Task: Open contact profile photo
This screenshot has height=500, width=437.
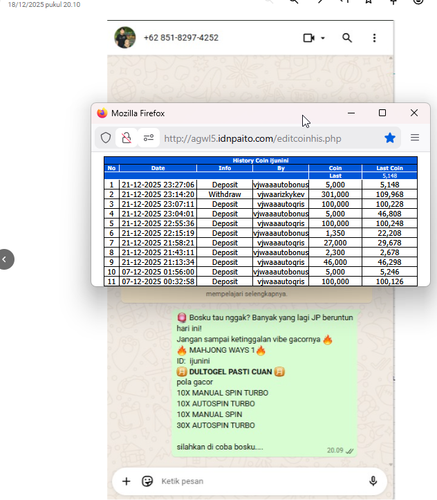Action: pyautogui.click(x=125, y=38)
